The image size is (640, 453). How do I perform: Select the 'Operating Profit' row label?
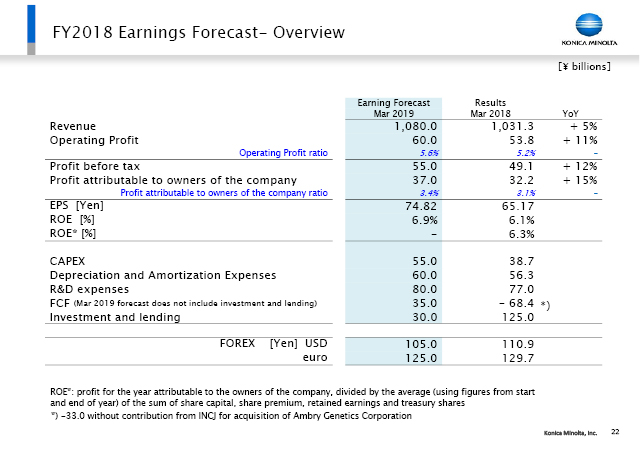(94, 140)
